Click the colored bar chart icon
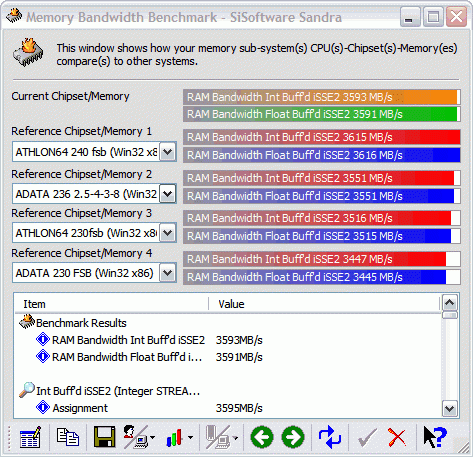Viewport: 473px width, 457px height. (x=175, y=437)
